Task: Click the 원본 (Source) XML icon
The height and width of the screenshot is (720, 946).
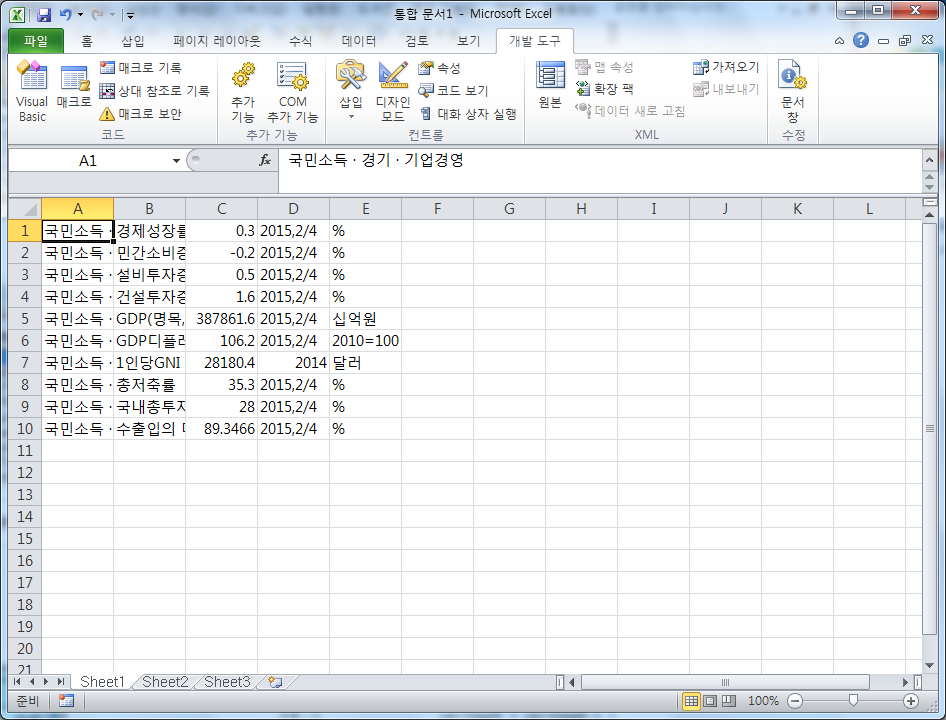Action: 548,90
